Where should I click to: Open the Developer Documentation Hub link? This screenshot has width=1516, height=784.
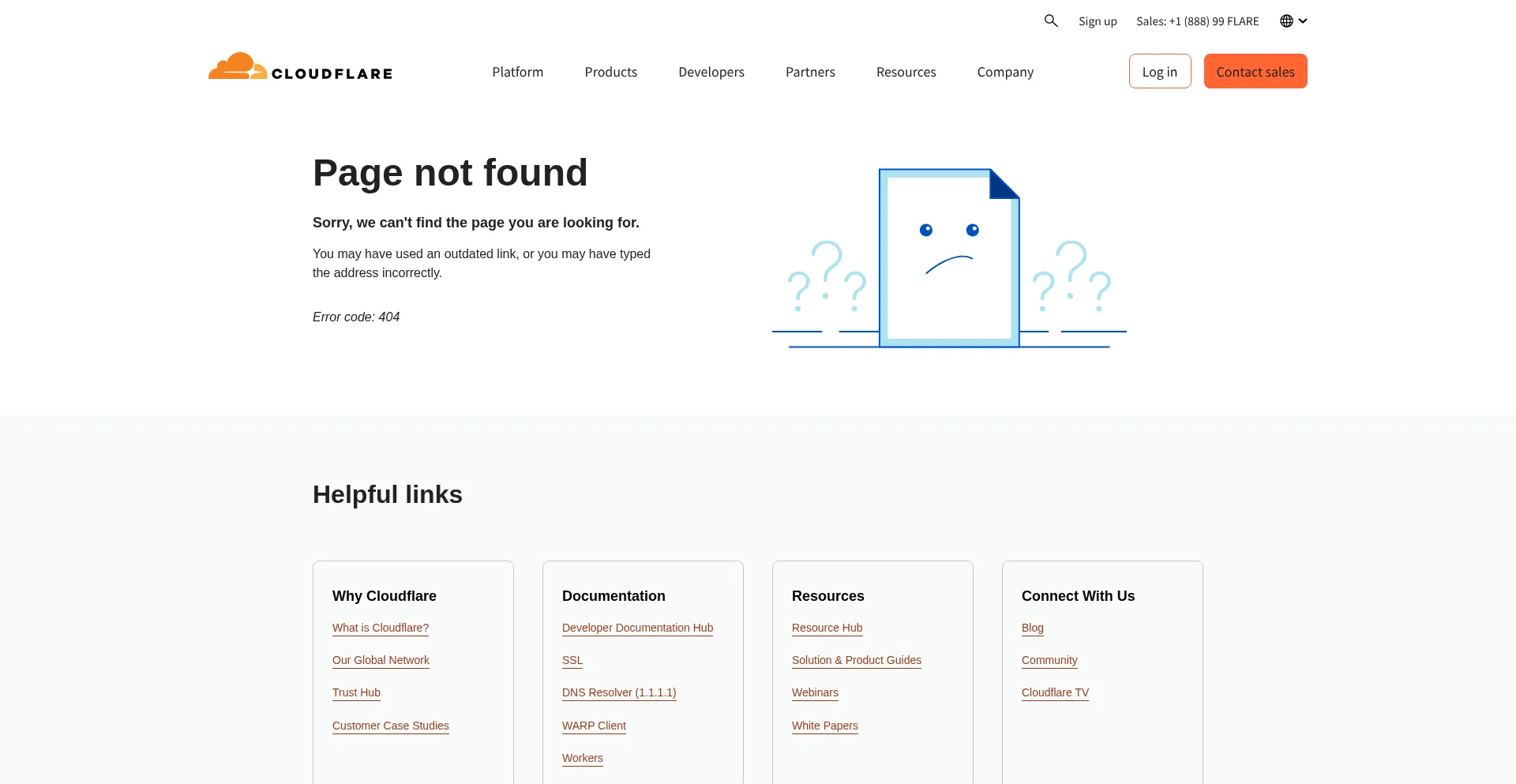click(x=637, y=628)
